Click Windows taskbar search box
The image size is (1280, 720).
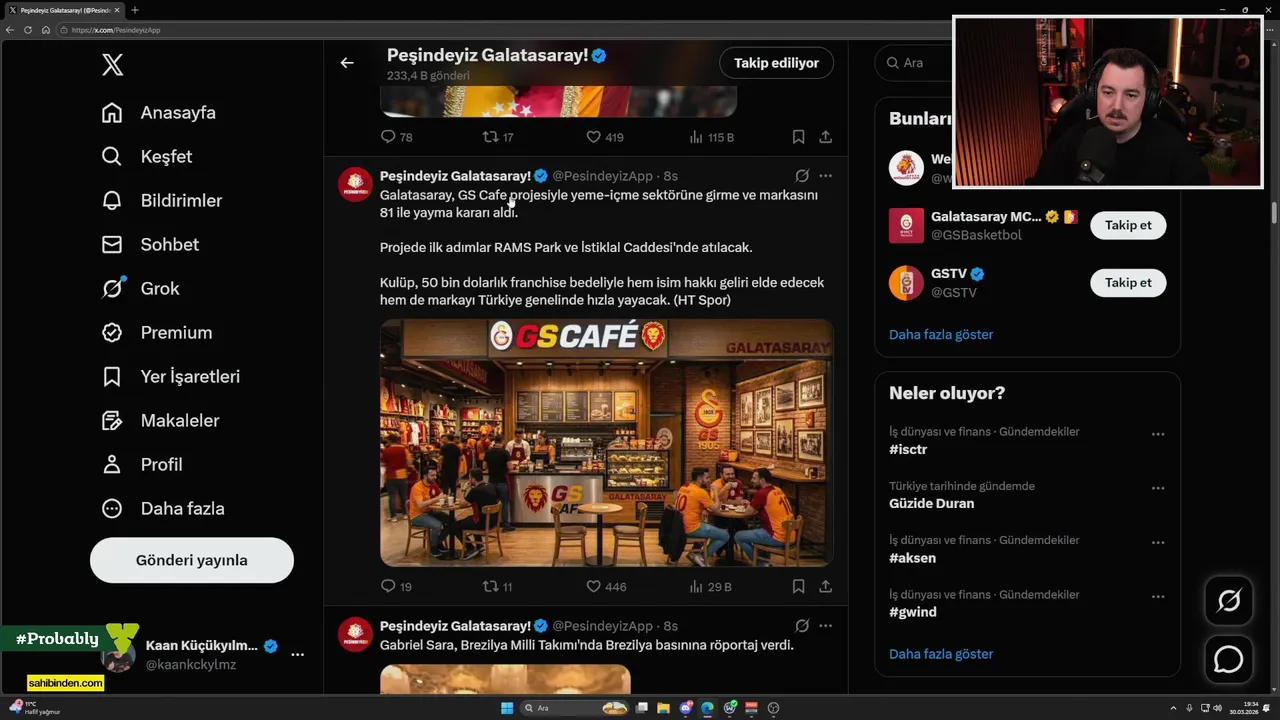[574, 708]
